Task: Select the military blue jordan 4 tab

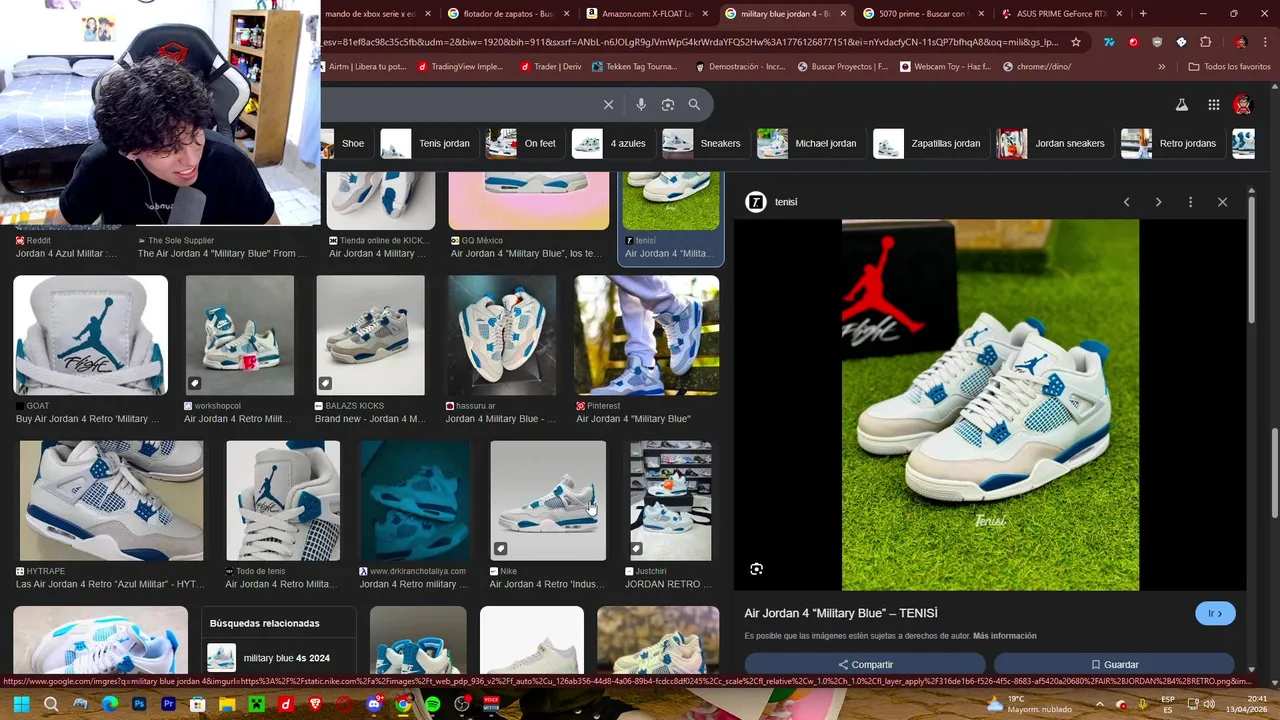Action: [x=785, y=13]
